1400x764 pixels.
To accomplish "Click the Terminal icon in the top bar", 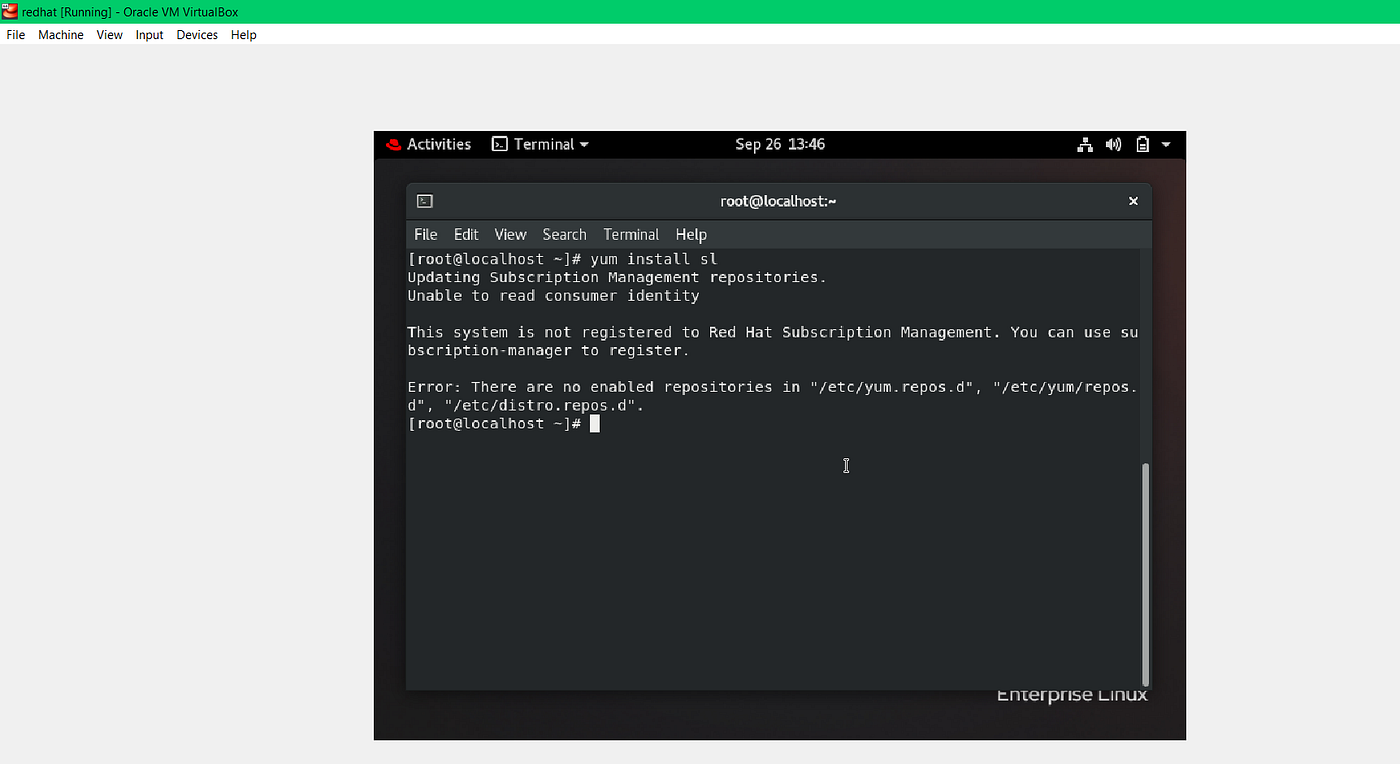I will (x=499, y=144).
